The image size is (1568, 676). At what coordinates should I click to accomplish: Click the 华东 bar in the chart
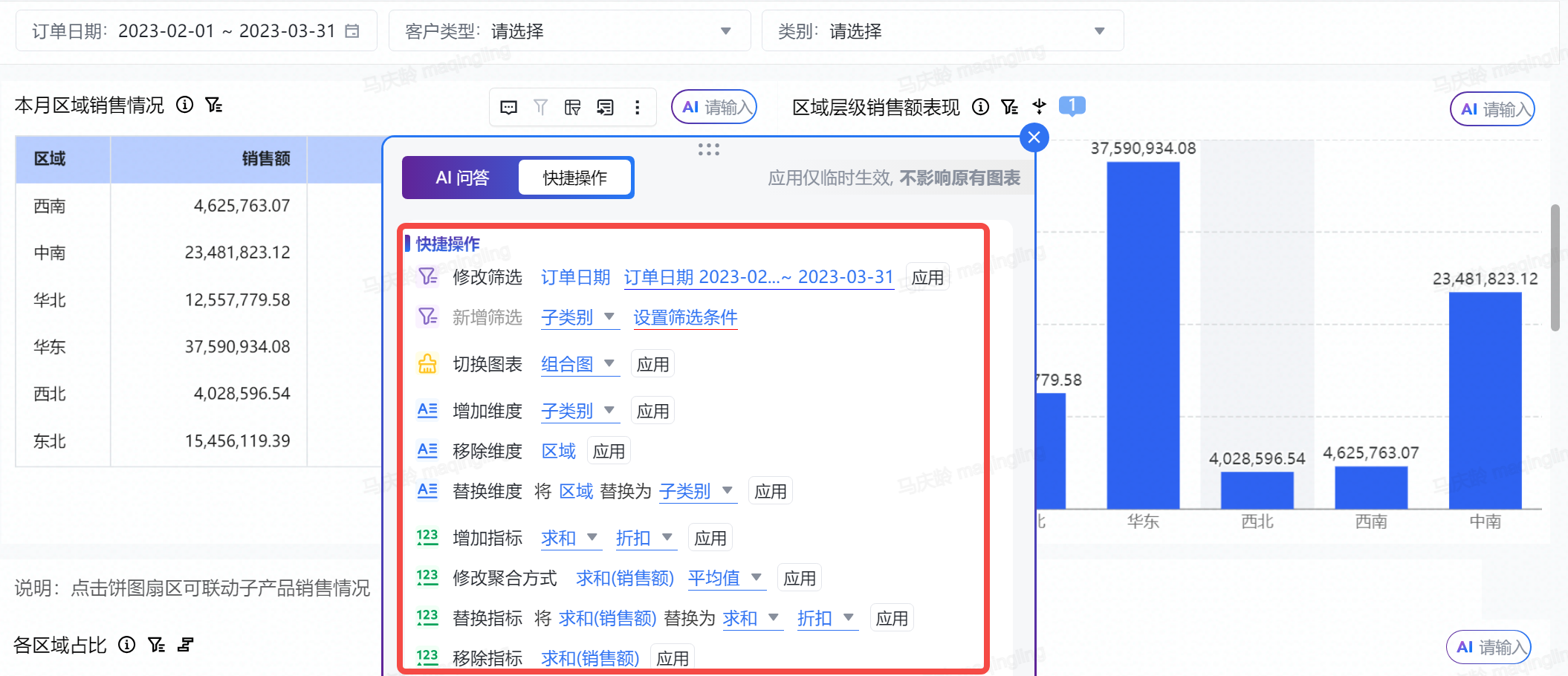point(1143,335)
